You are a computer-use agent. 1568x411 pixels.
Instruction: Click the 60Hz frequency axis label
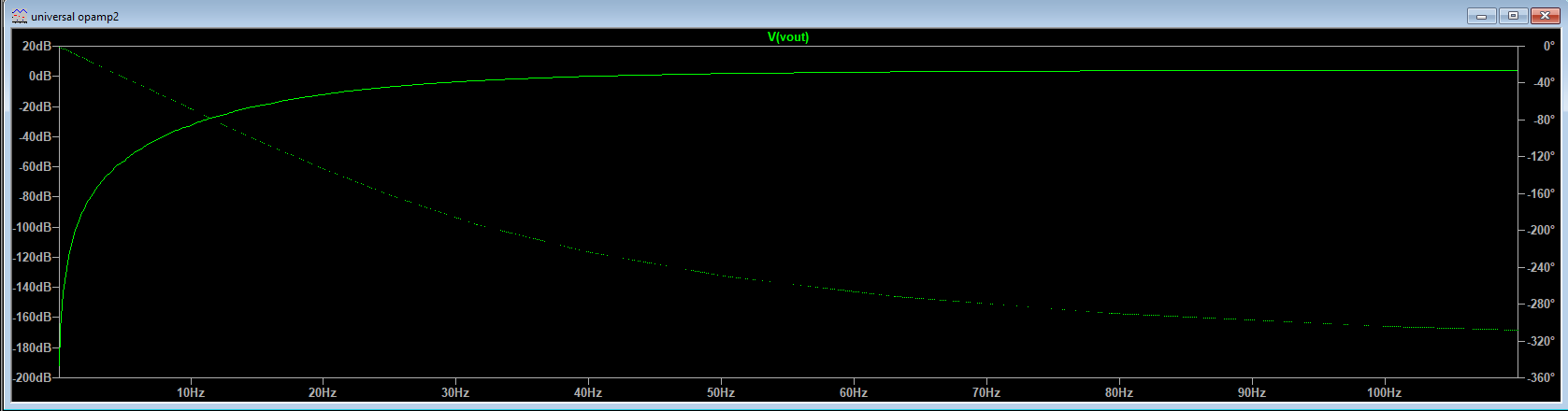pos(854,393)
